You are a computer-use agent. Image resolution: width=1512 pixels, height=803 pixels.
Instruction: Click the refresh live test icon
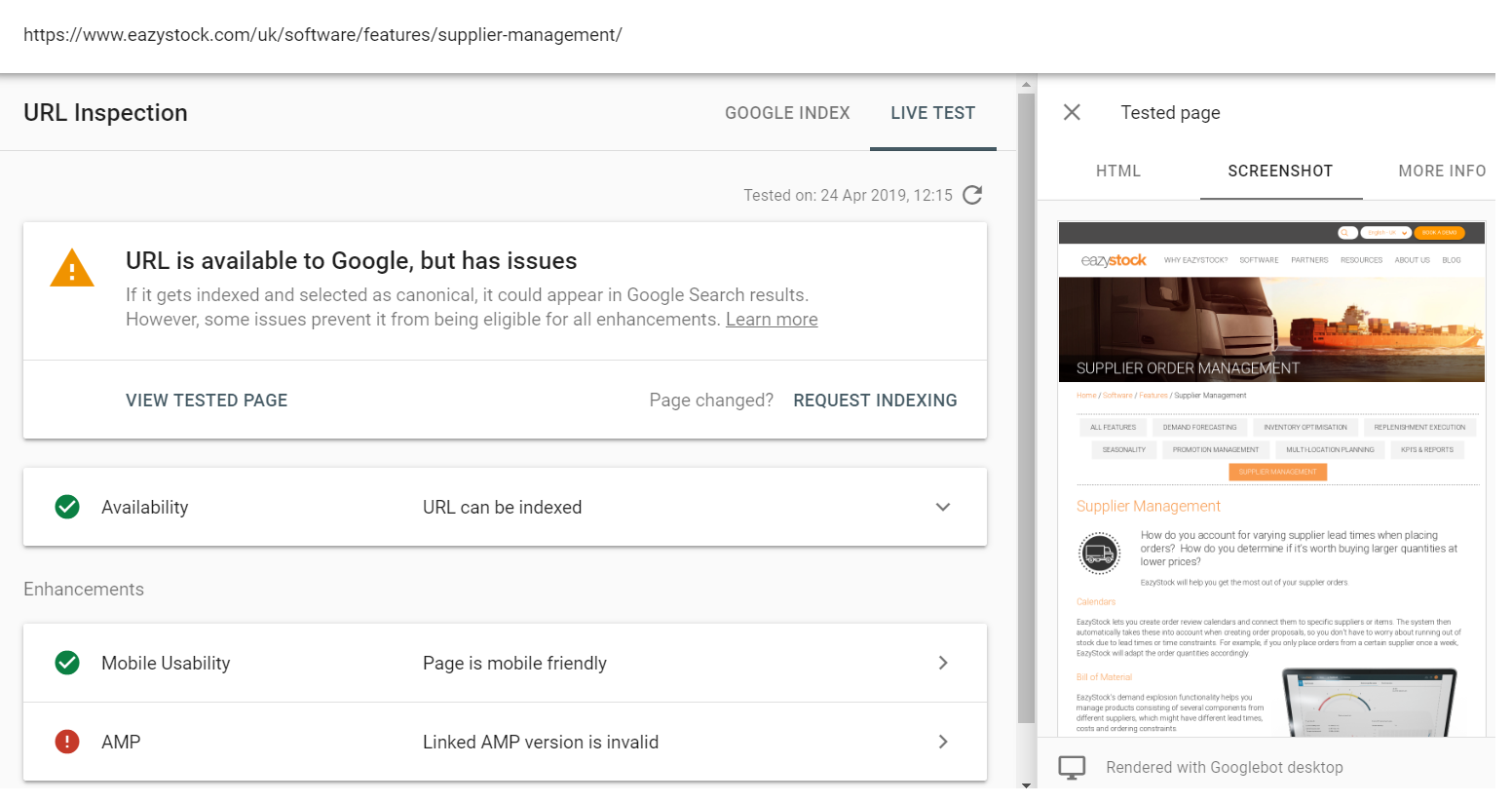972,195
